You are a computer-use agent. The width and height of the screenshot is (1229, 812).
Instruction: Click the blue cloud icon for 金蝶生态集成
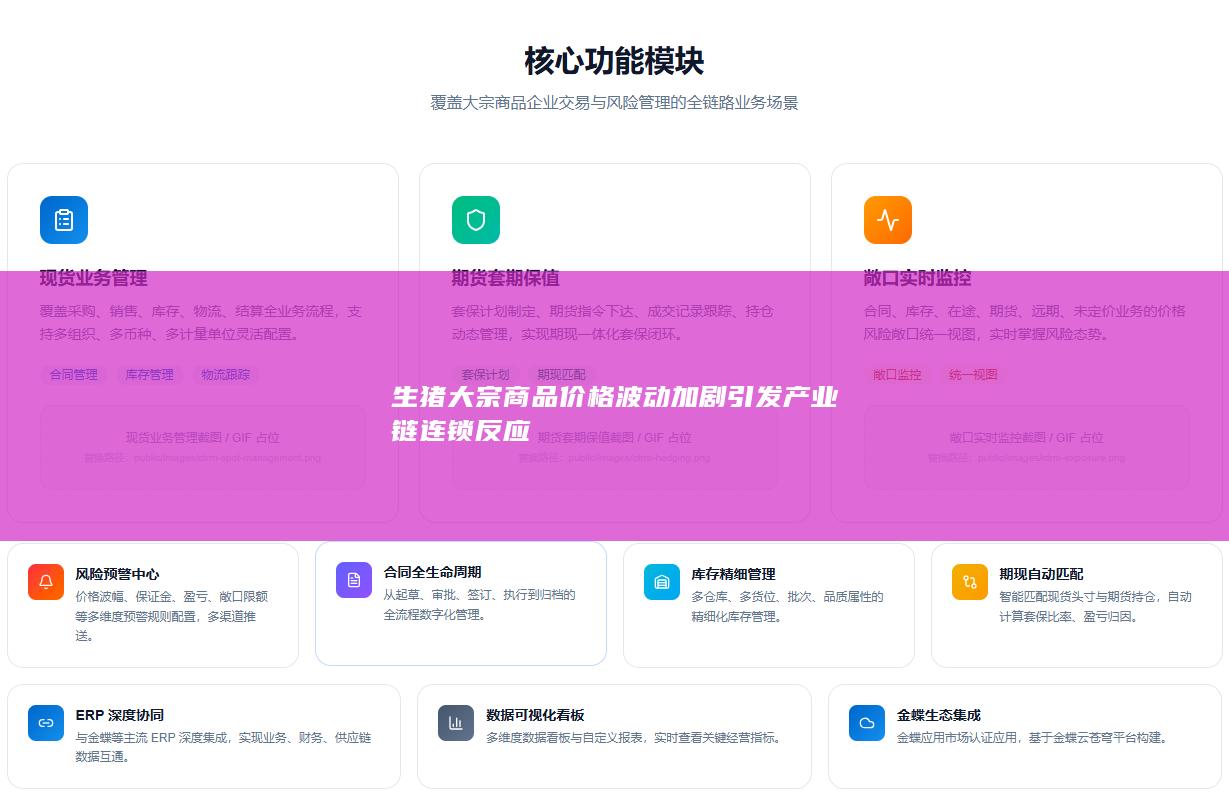pyautogui.click(x=867, y=723)
